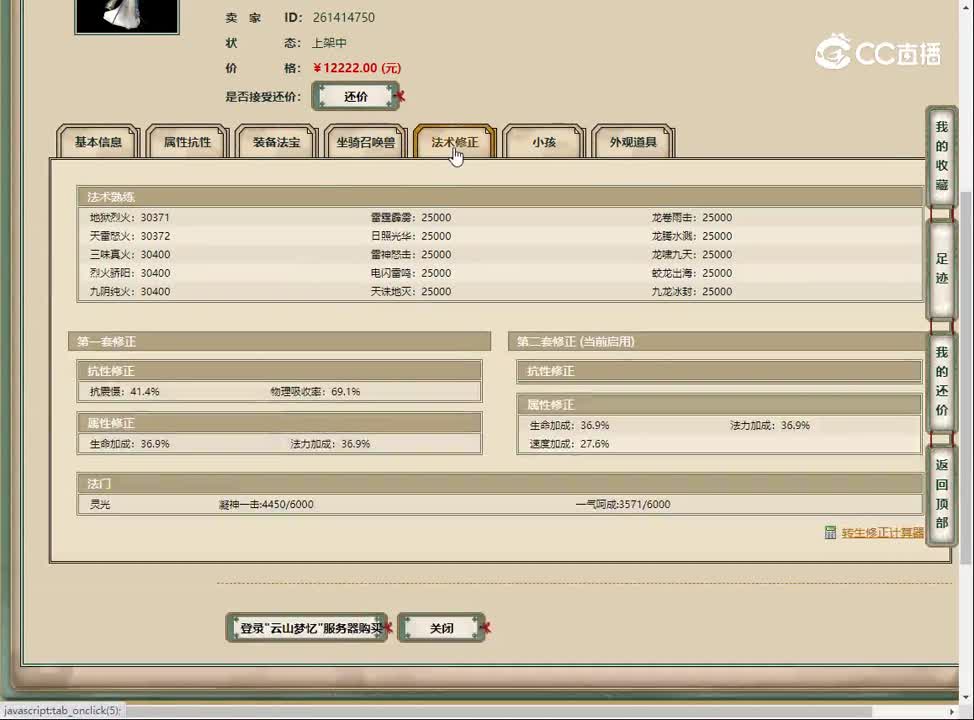Click the 物理吸收率: 69.1% value
Viewport: 974px width, 720px height.
click(315, 391)
